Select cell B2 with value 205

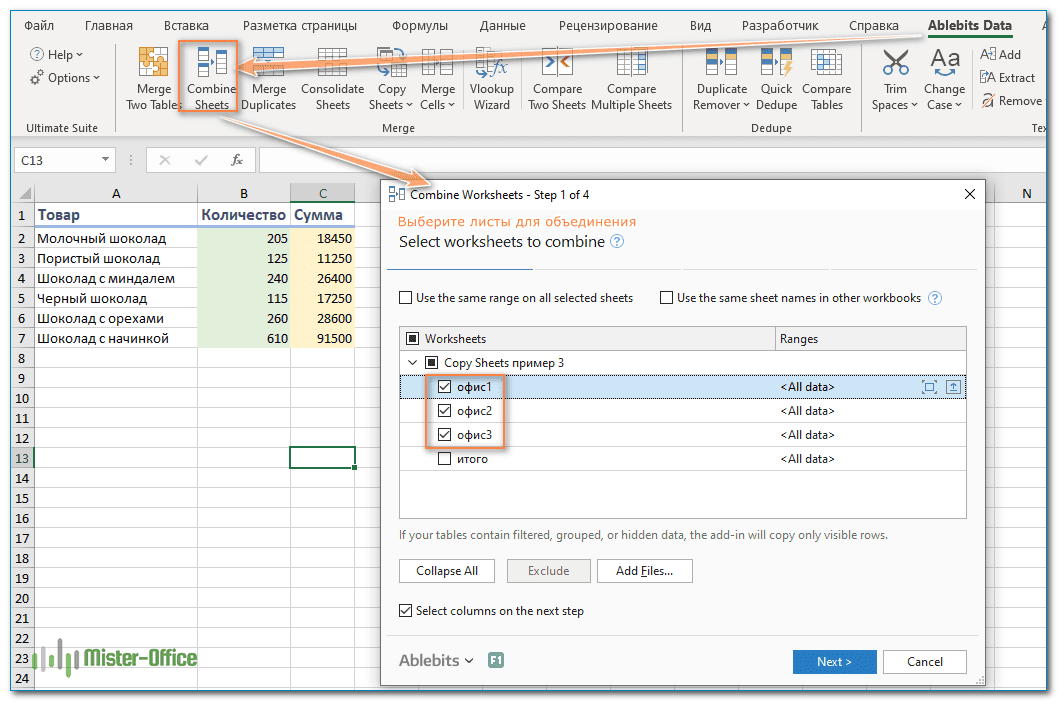pos(243,239)
